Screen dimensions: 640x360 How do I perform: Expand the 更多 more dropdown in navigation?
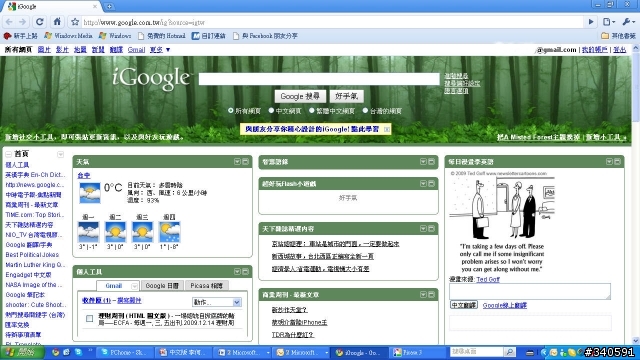(x=160, y=50)
